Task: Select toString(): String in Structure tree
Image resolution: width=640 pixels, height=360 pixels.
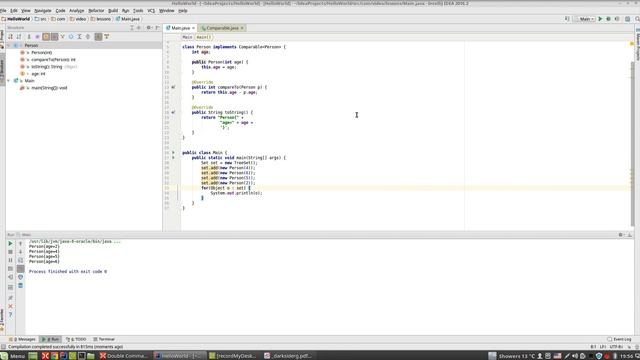Action: [47, 67]
